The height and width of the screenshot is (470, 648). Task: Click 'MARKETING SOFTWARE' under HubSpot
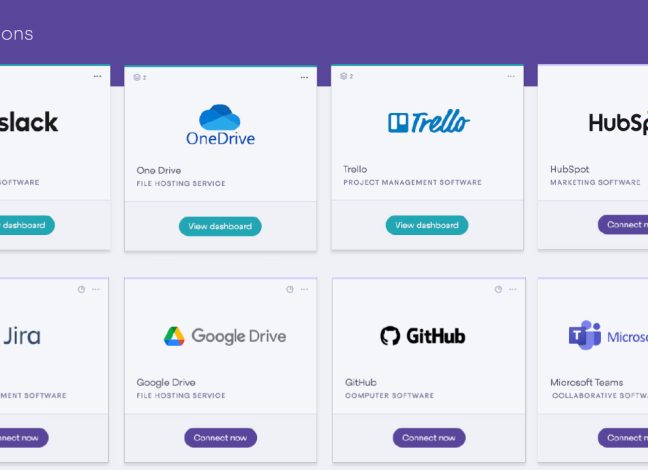click(x=595, y=182)
